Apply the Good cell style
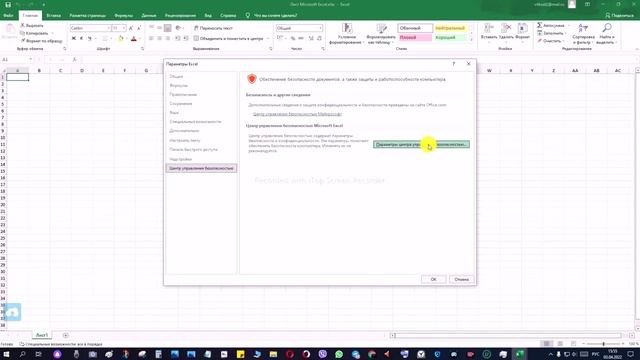640x360 pixels. tap(450, 38)
